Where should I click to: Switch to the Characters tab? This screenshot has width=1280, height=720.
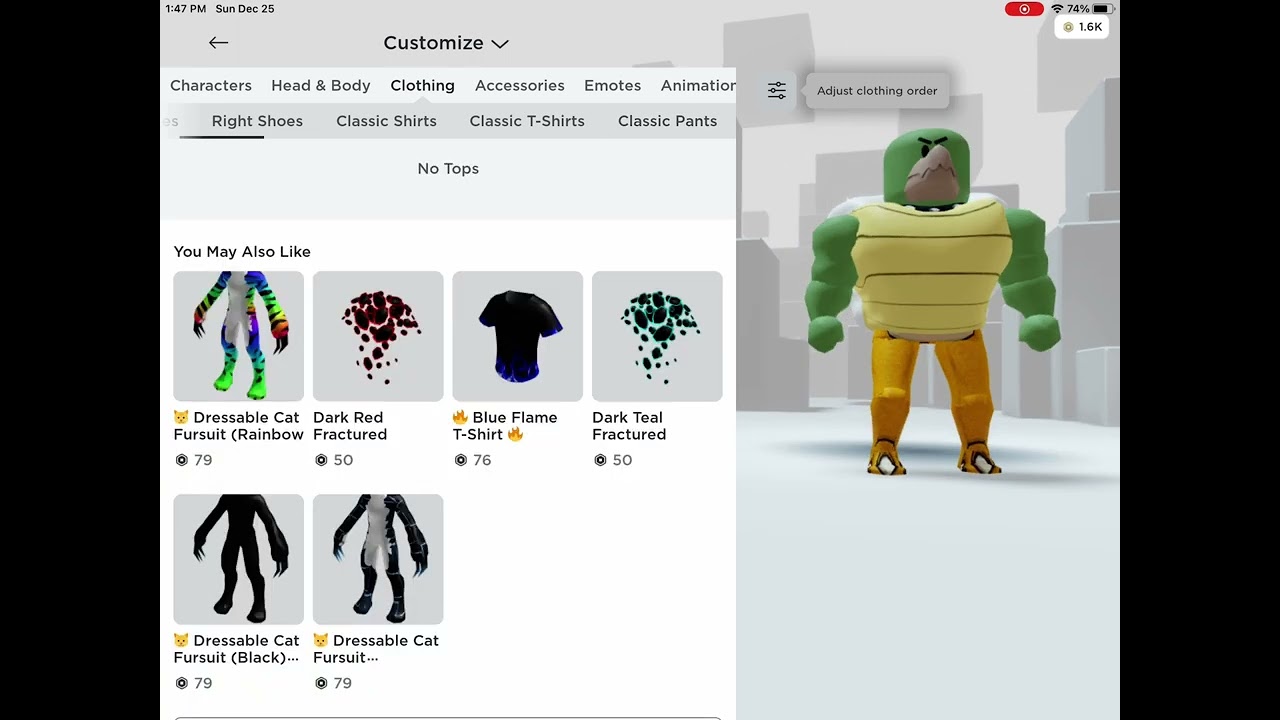[211, 85]
